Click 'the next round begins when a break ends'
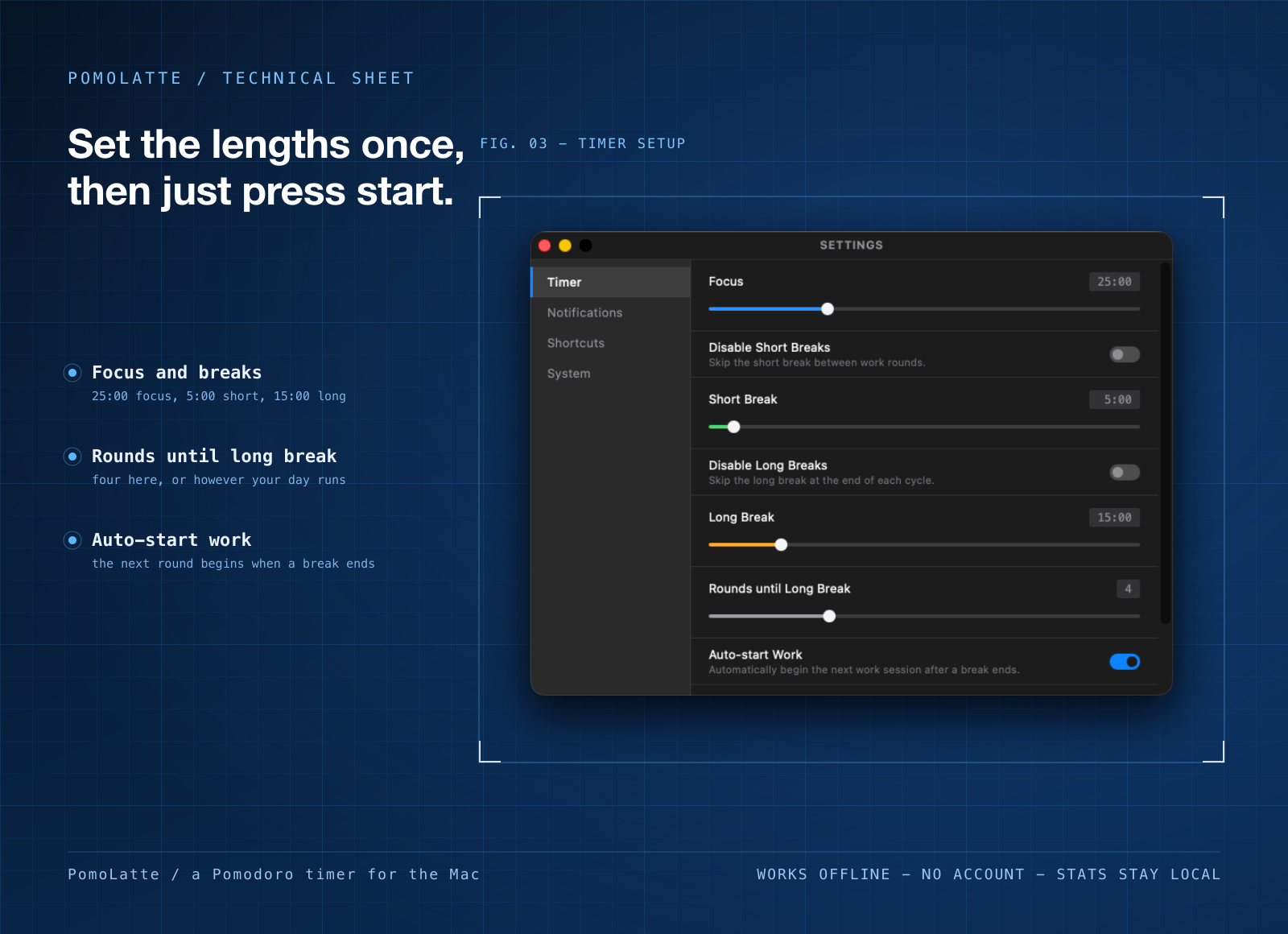Viewport: 1288px width, 934px height. point(233,564)
